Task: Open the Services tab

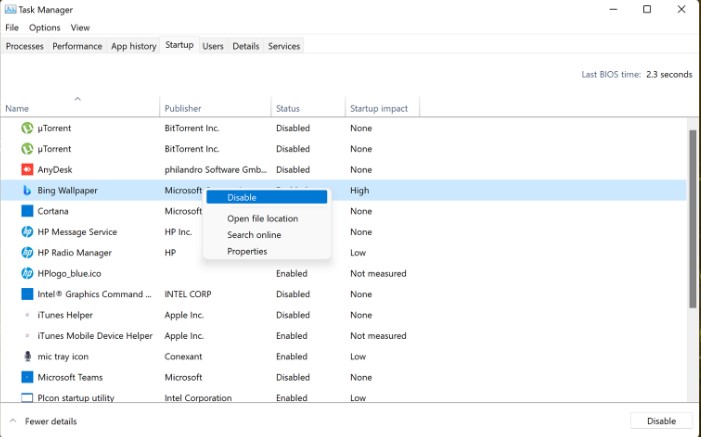Action: (x=284, y=46)
